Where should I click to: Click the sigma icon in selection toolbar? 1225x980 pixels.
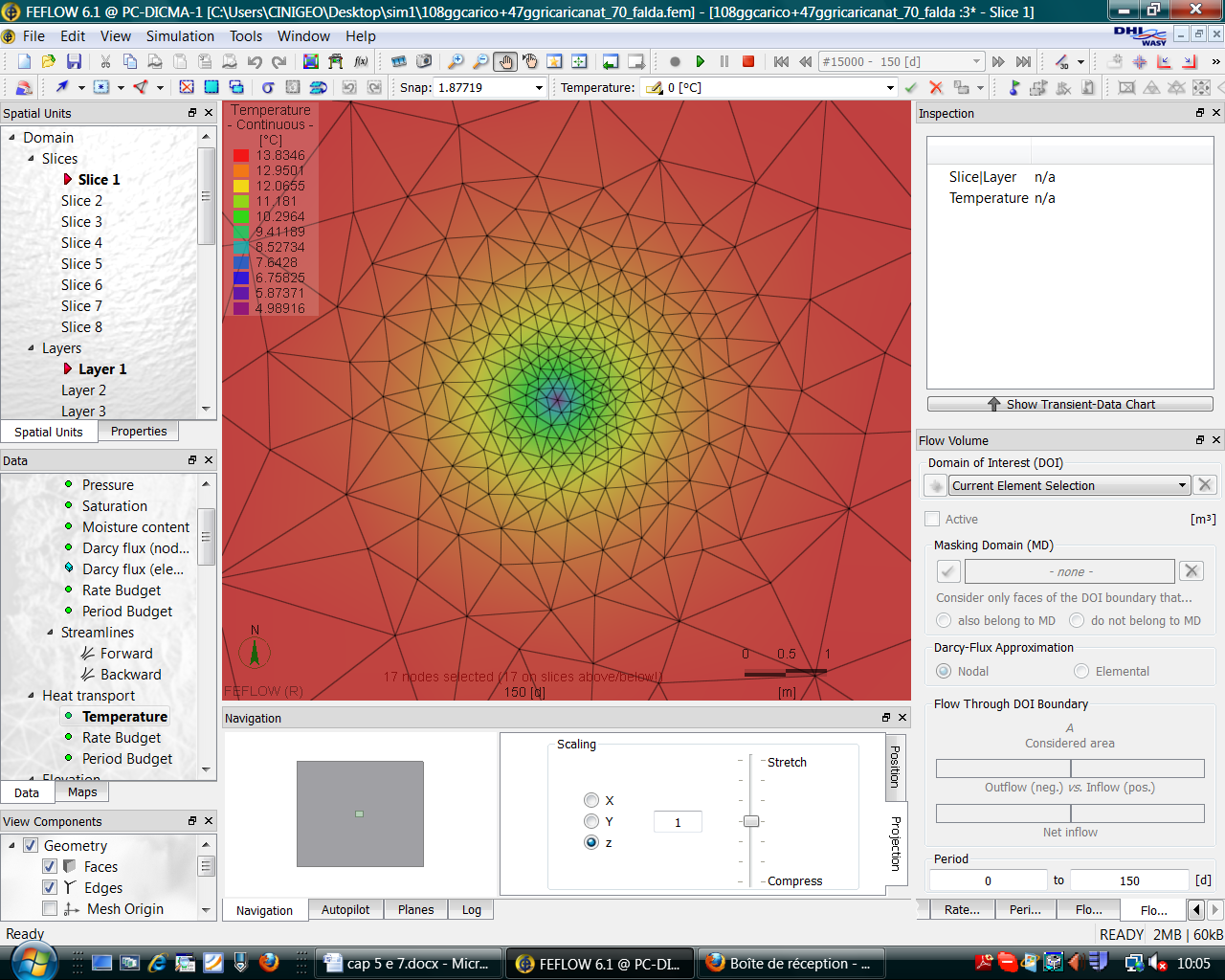[x=268, y=87]
